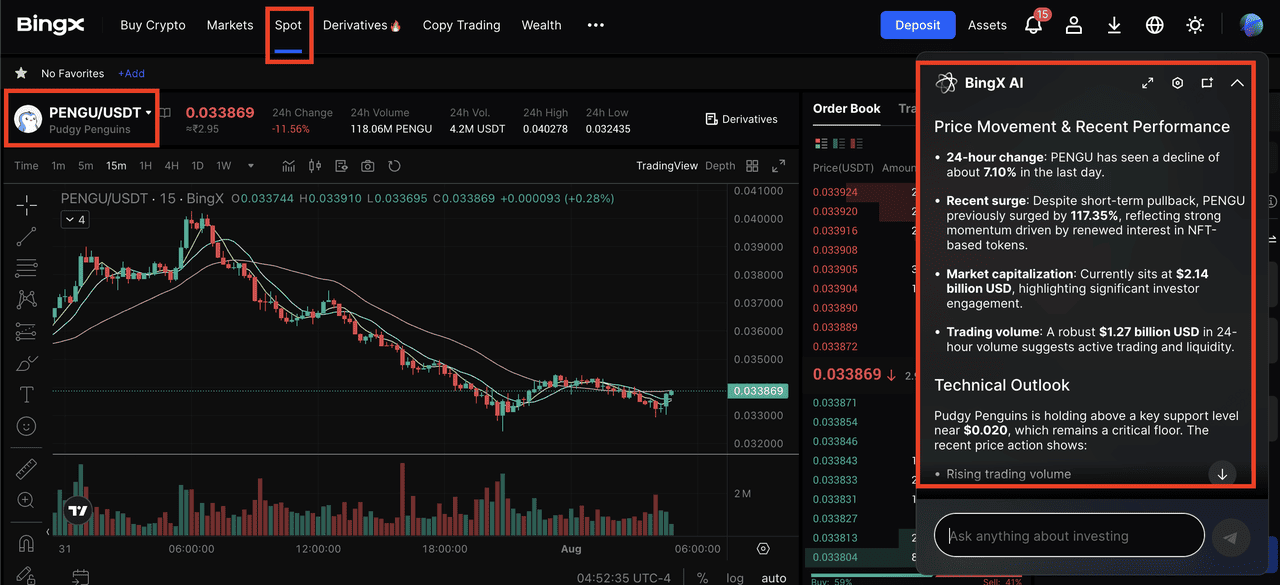Switch chart to Depth view

pos(720,166)
